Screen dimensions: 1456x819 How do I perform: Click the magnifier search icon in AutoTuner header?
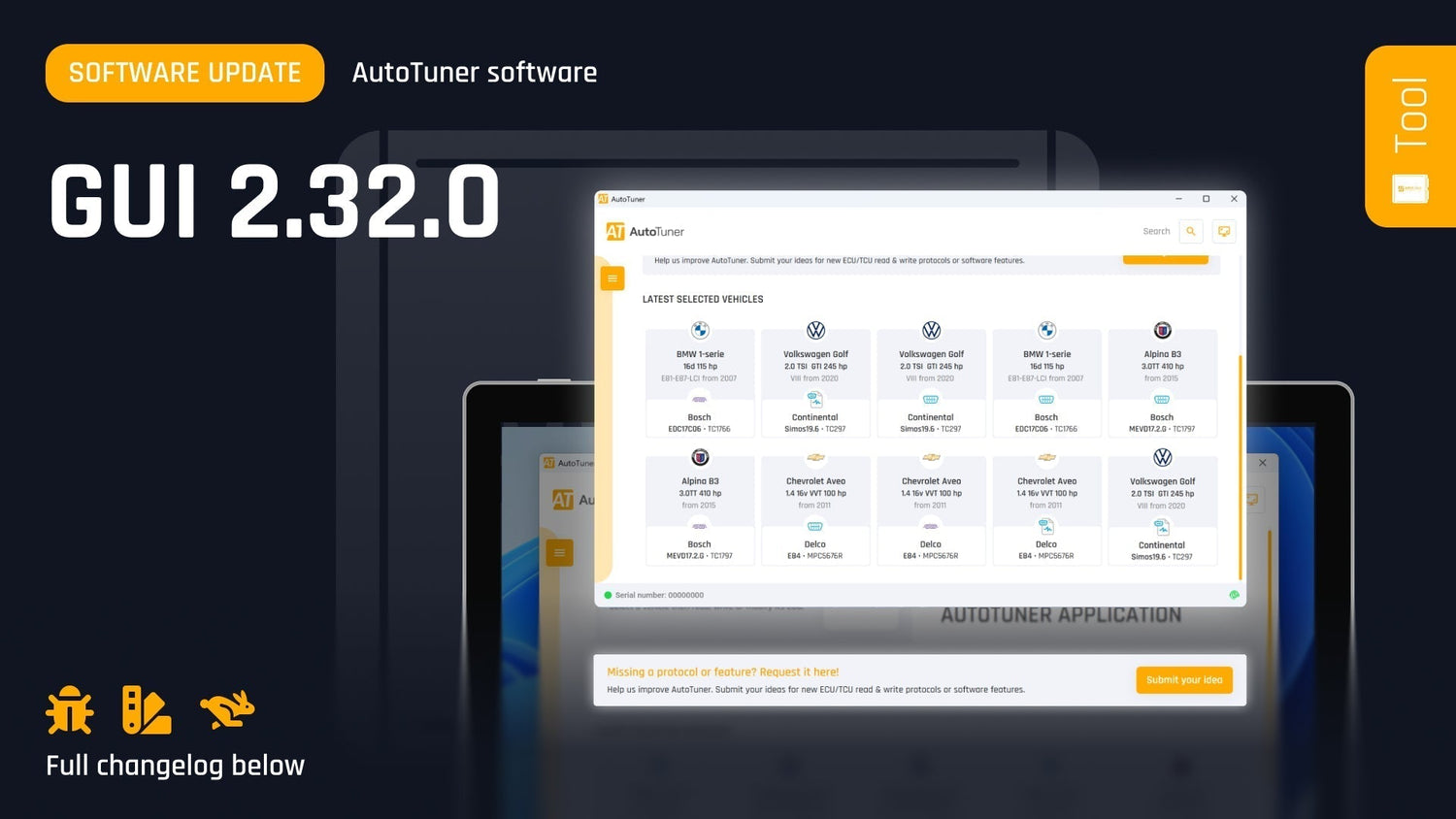[x=1191, y=231]
